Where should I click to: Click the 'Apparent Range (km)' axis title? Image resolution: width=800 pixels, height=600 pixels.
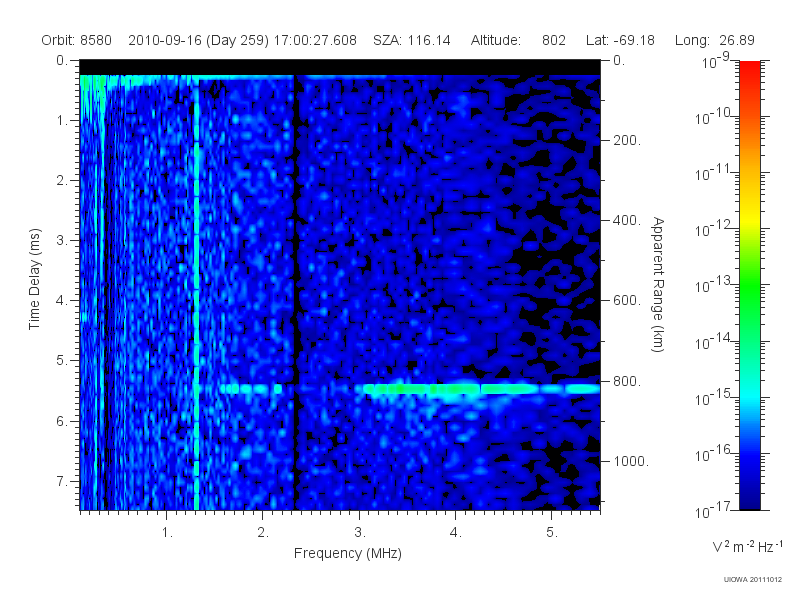[x=658, y=284]
